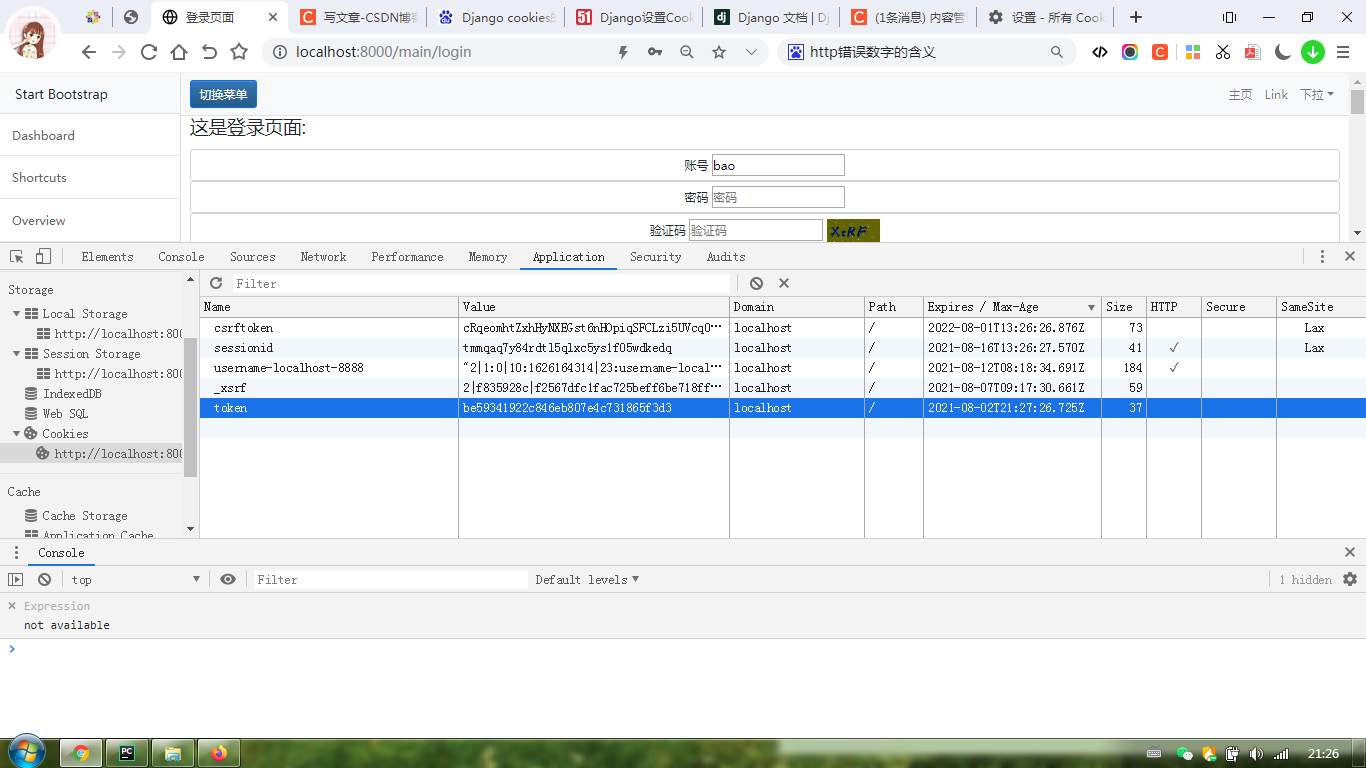
Task: Open a new browser tab
Action: [1135, 17]
